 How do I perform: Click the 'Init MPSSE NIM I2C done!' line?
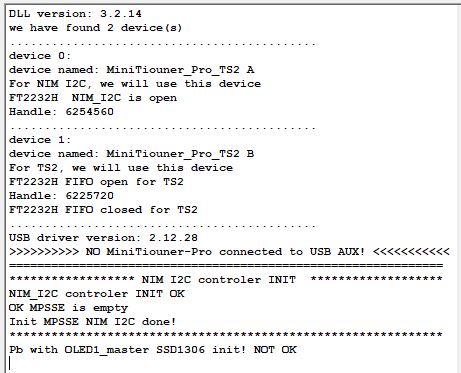(92, 322)
